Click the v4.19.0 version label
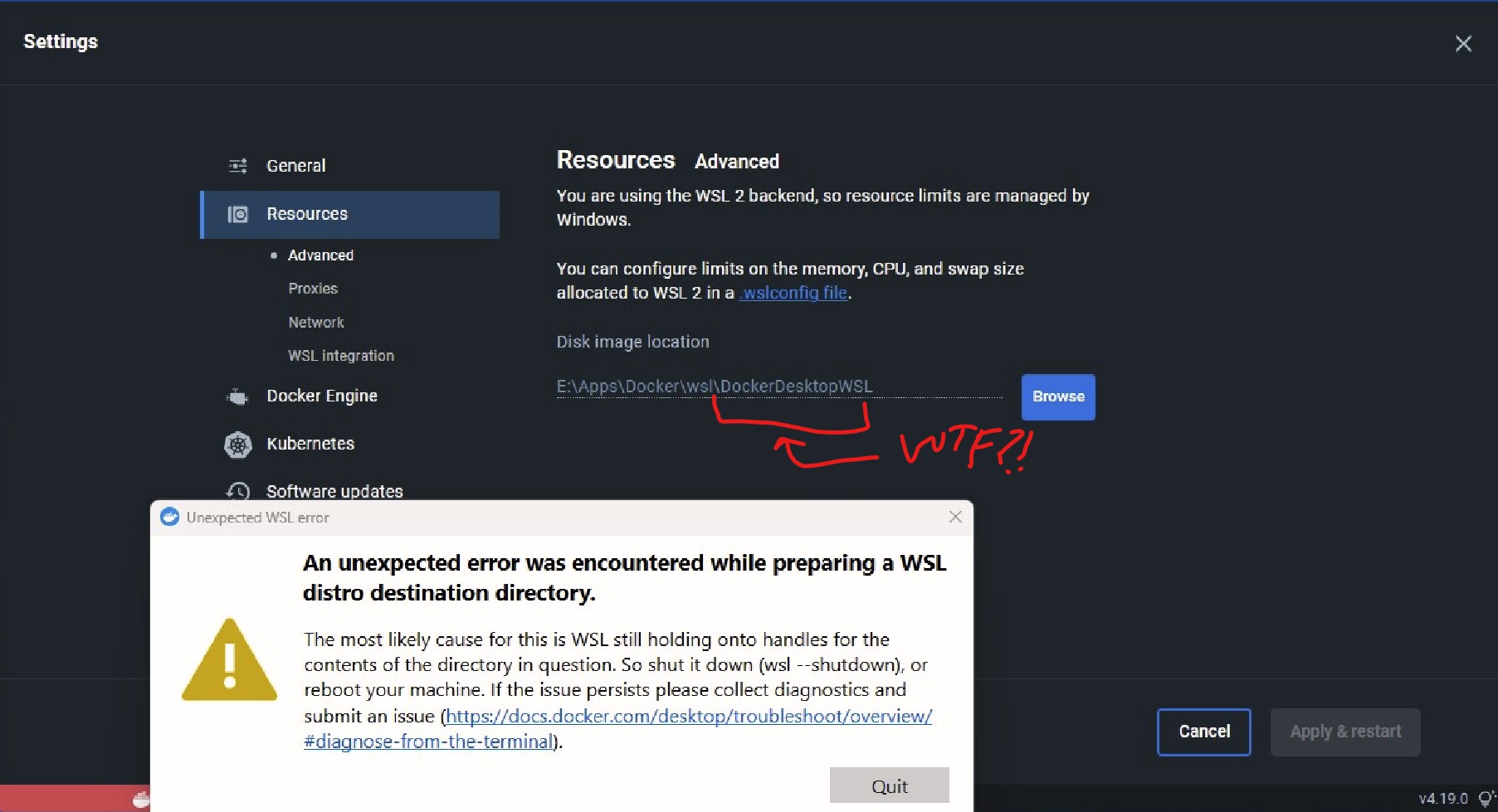 pos(1443,799)
